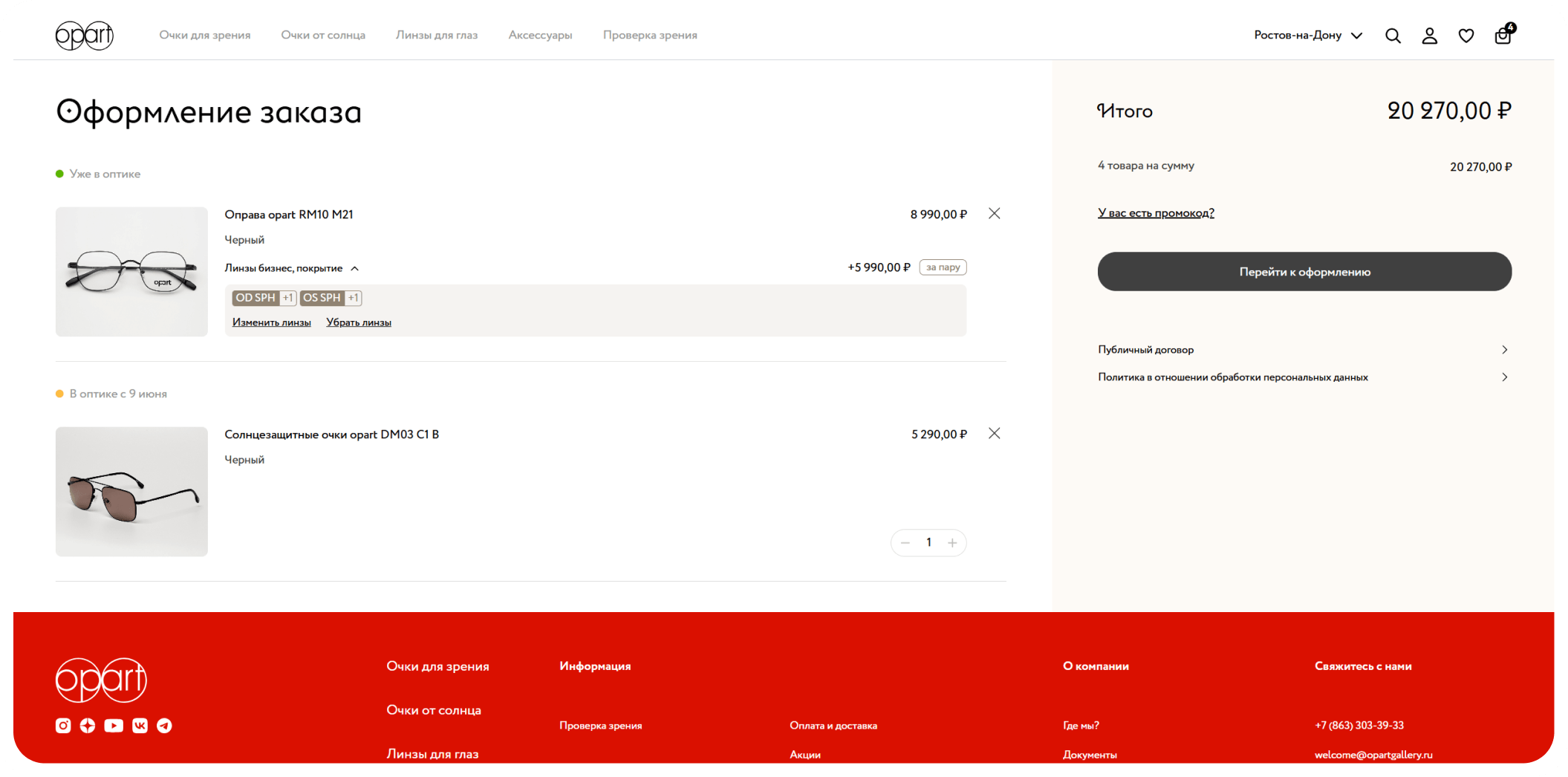Open footer link Очки от солнца
The width and height of the screenshot is (1568, 777).
tap(434, 710)
